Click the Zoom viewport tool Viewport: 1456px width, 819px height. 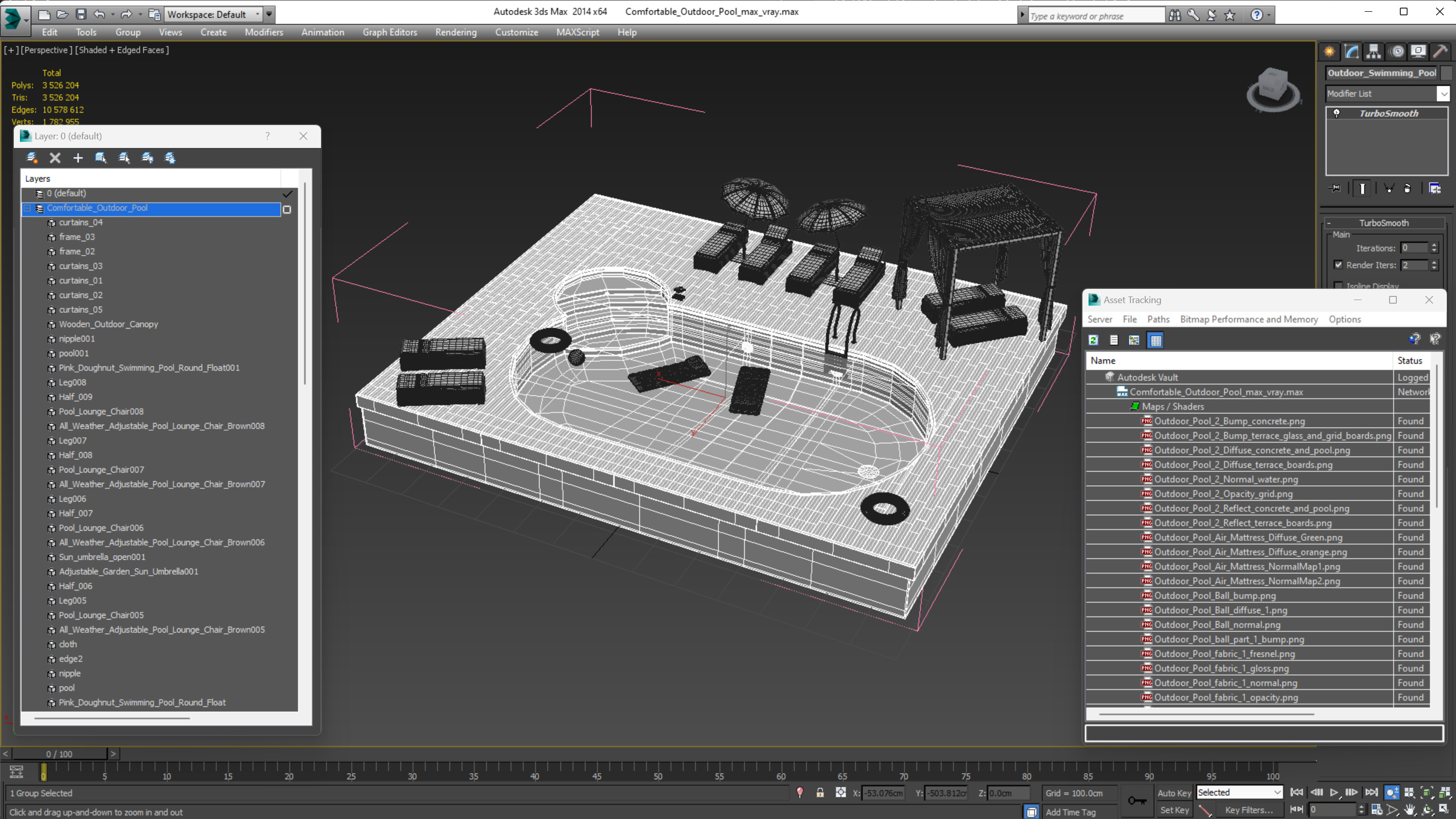[1392, 793]
